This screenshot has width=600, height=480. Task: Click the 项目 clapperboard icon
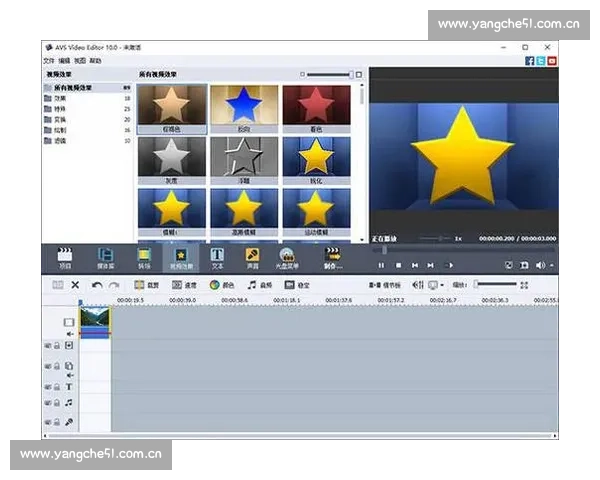65,256
